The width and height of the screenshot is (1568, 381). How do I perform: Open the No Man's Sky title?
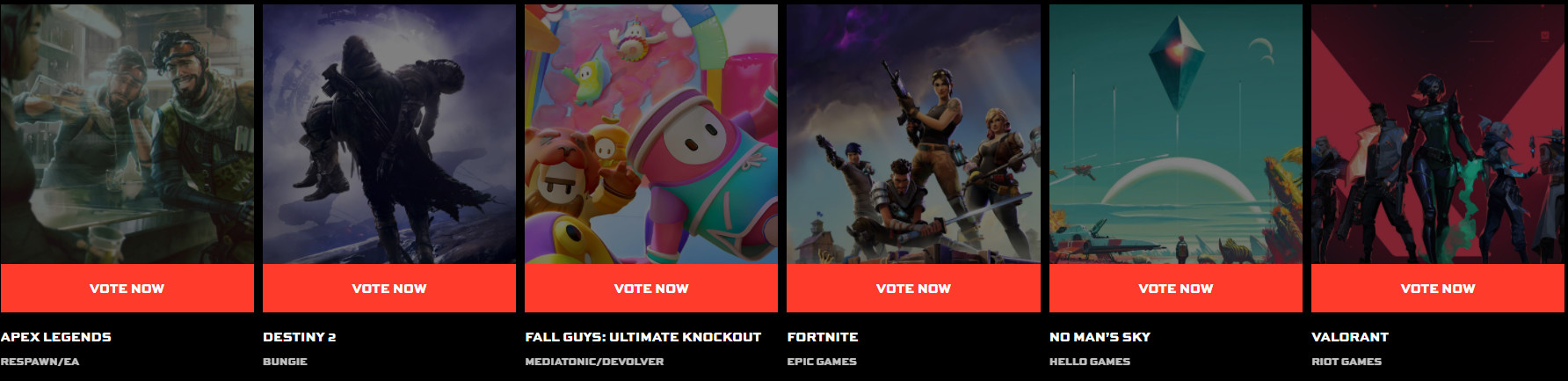point(1100,337)
